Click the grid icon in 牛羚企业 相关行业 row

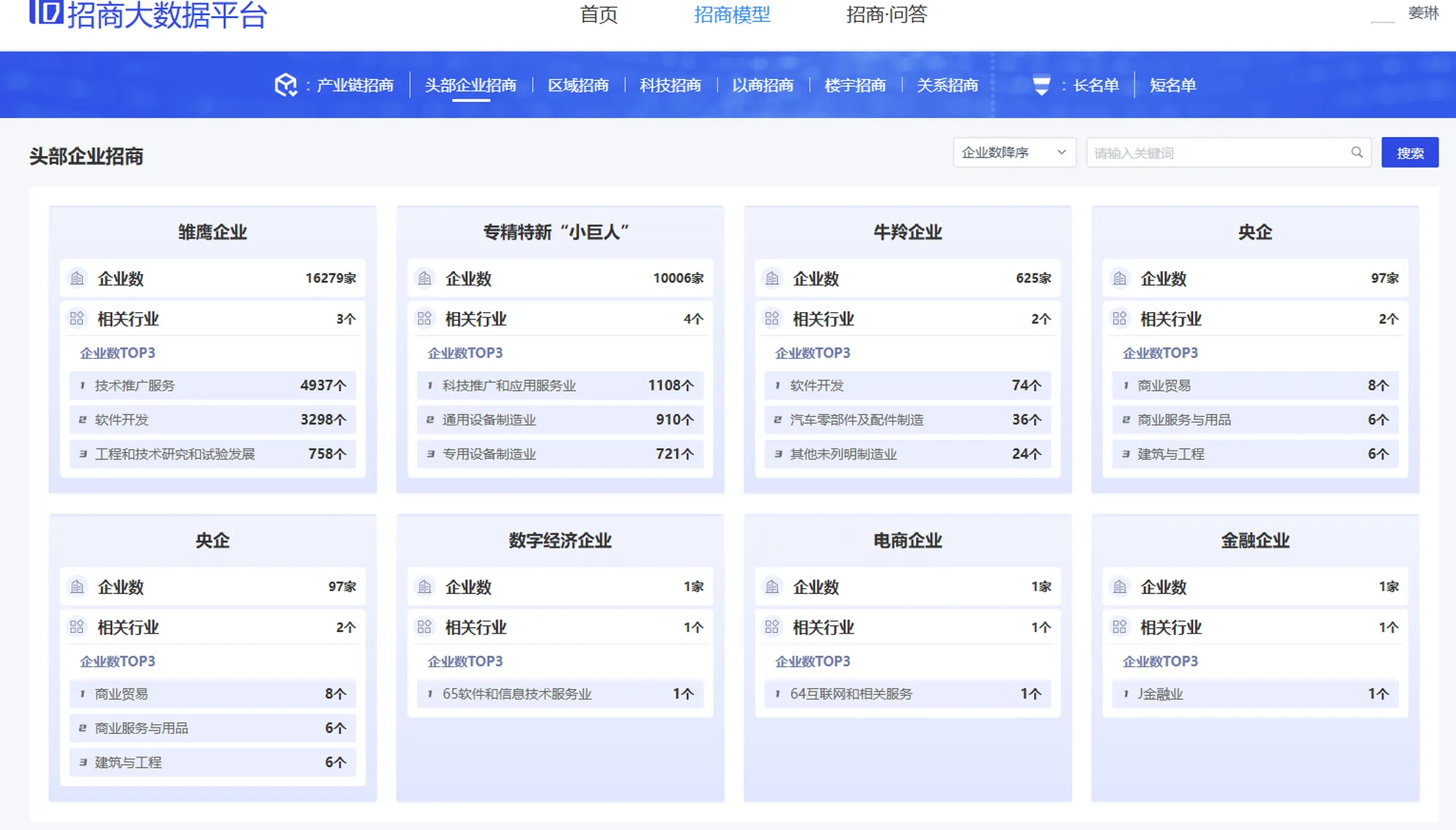pos(772,319)
